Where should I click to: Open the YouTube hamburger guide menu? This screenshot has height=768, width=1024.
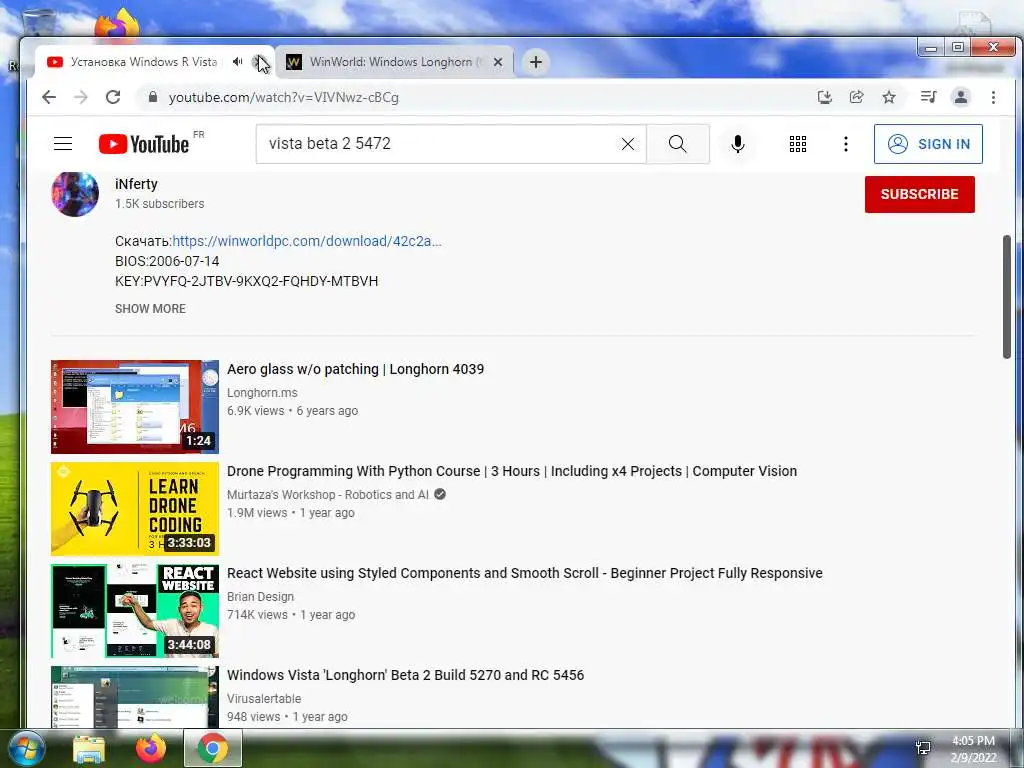[63, 144]
